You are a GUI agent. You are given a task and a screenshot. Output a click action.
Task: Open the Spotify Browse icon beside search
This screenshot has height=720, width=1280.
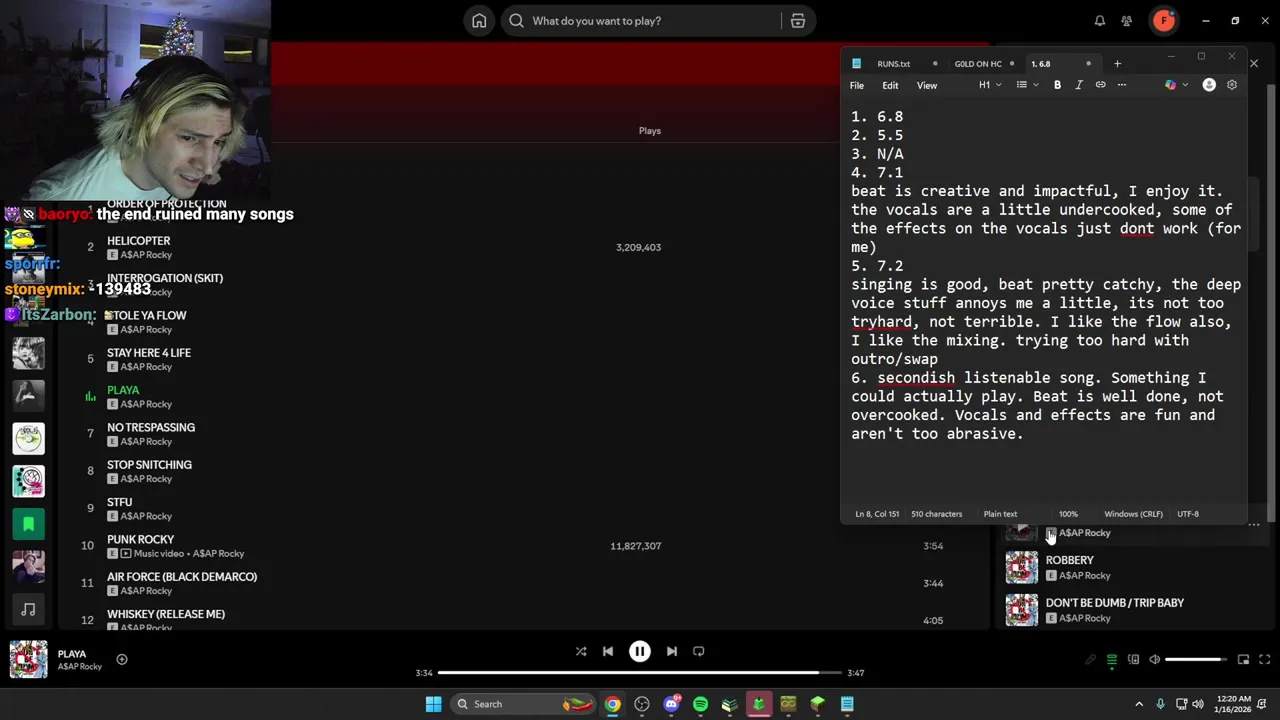coord(797,20)
